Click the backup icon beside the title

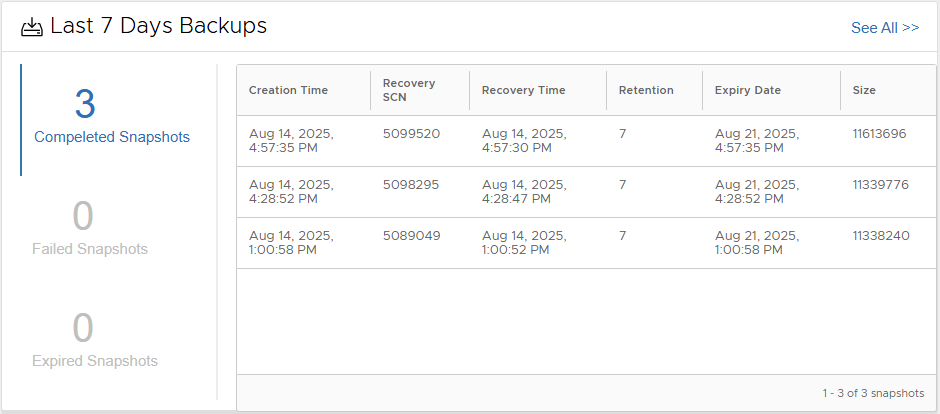pos(31,27)
